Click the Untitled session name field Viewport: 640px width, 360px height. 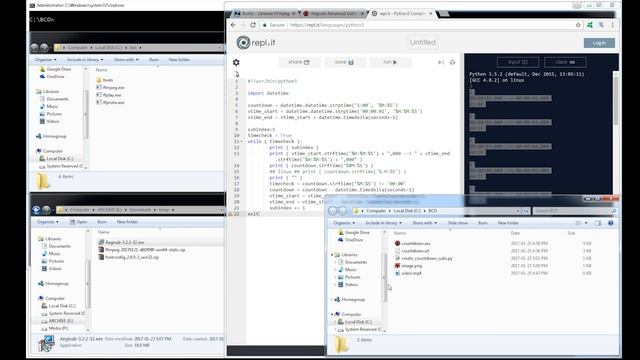422,42
